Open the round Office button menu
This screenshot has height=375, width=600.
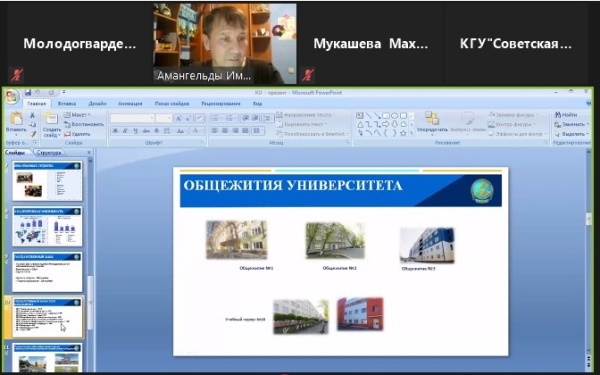click(12, 96)
